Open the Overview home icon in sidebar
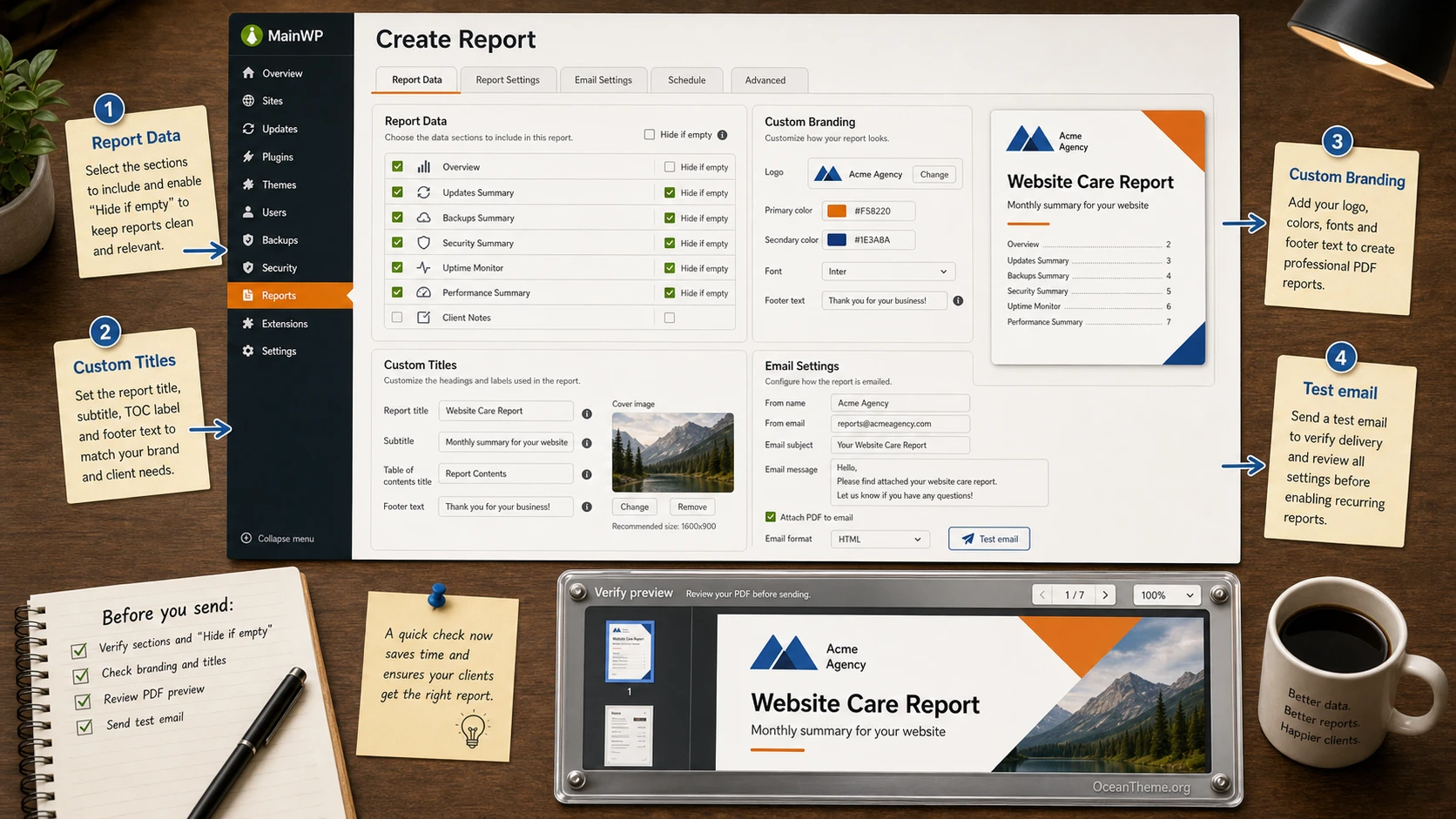The image size is (1456, 819). 248,73
